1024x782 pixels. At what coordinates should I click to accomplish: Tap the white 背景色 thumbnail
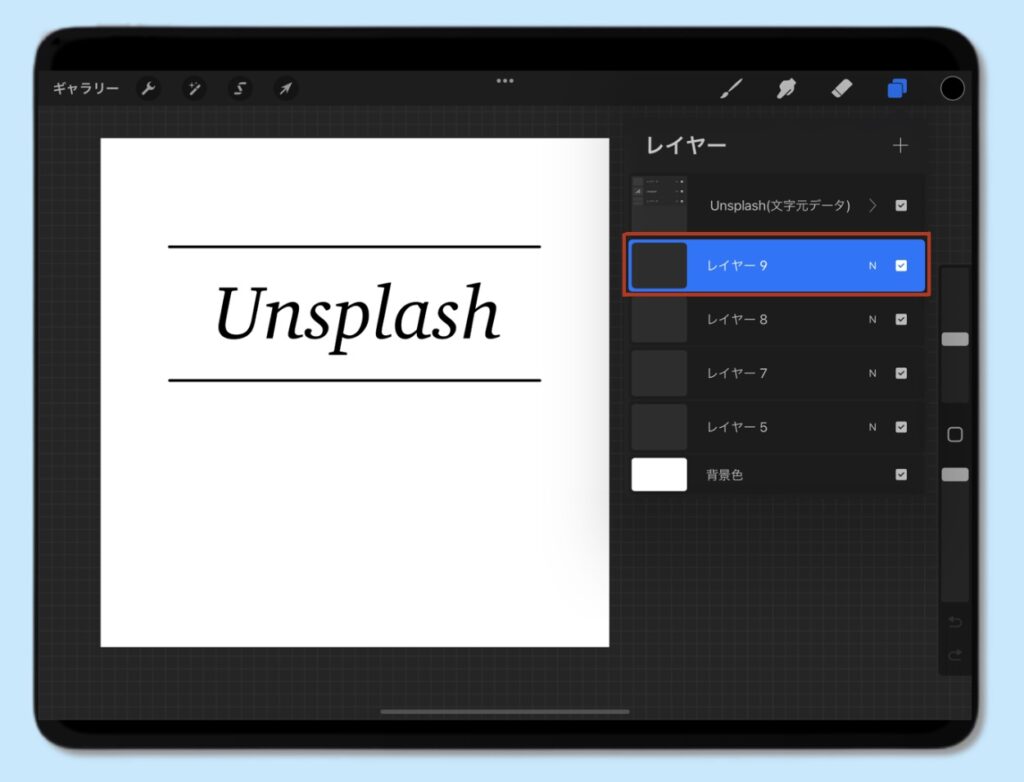tap(659, 474)
